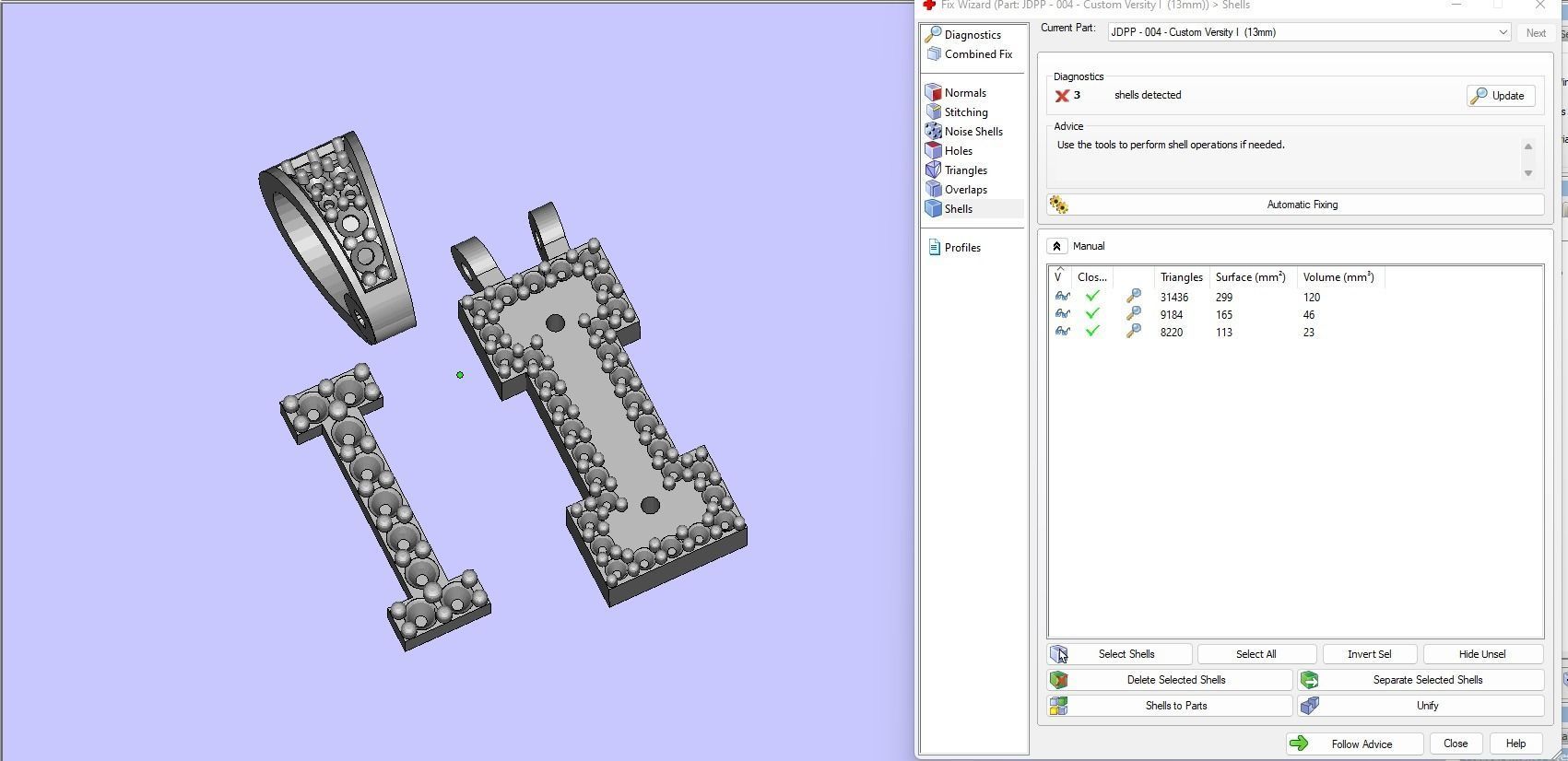Zoom to the 31436-triangle shell
1568x761 pixels.
point(1134,297)
